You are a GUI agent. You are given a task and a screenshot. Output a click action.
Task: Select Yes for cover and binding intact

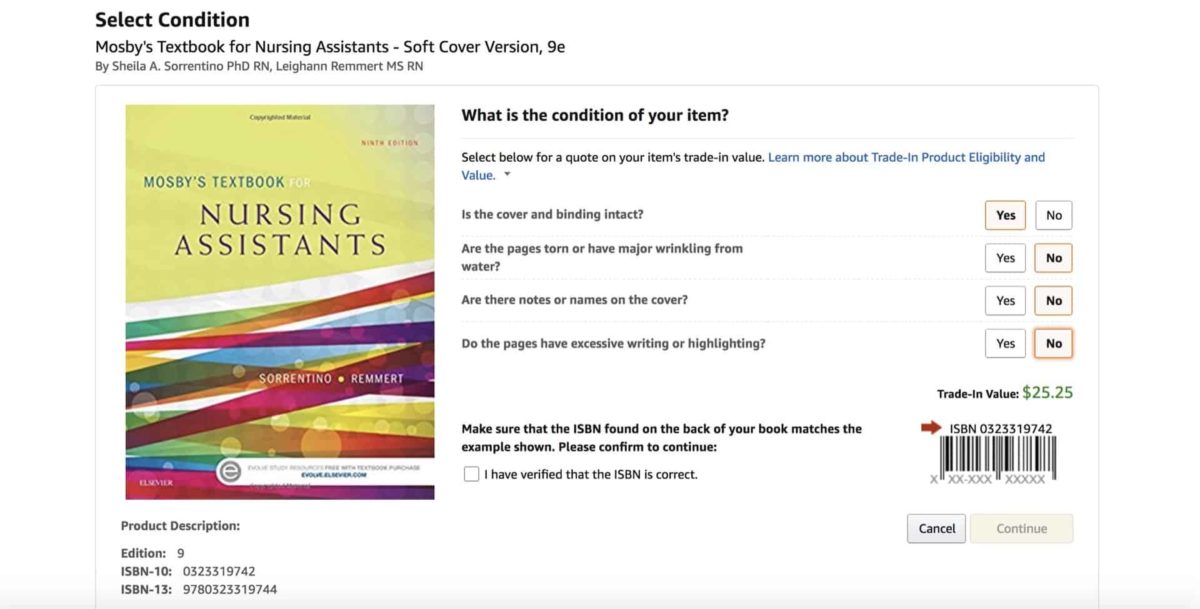pyautogui.click(x=1005, y=215)
